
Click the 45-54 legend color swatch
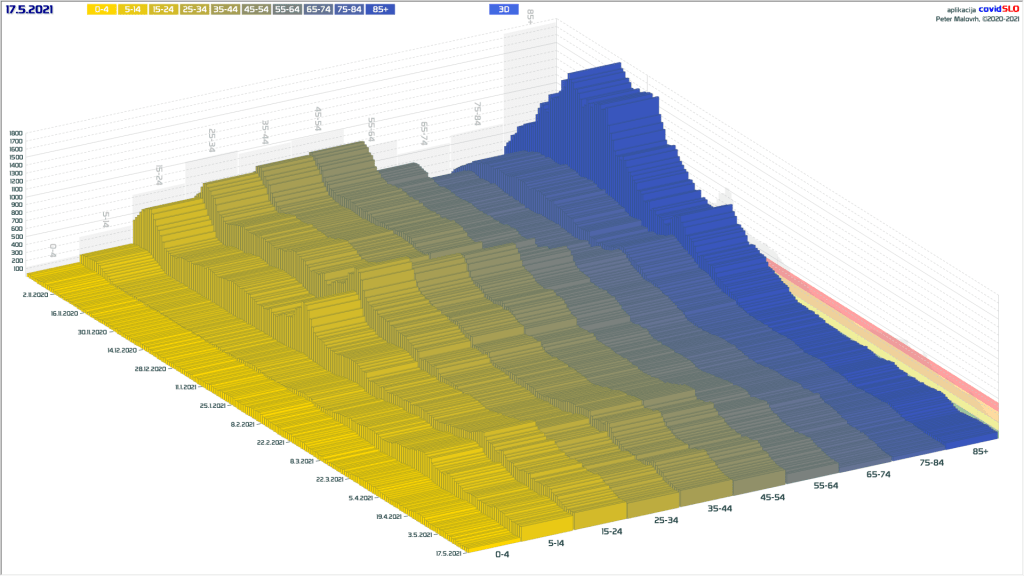pyautogui.click(x=256, y=9)
